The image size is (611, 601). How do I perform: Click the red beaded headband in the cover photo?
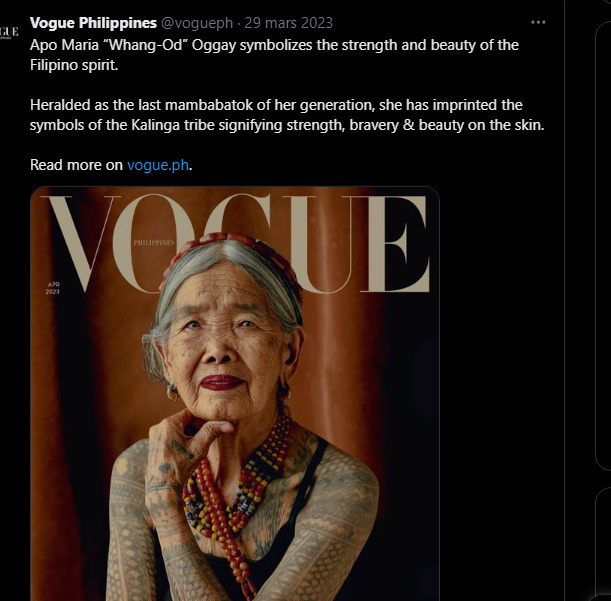234,249
